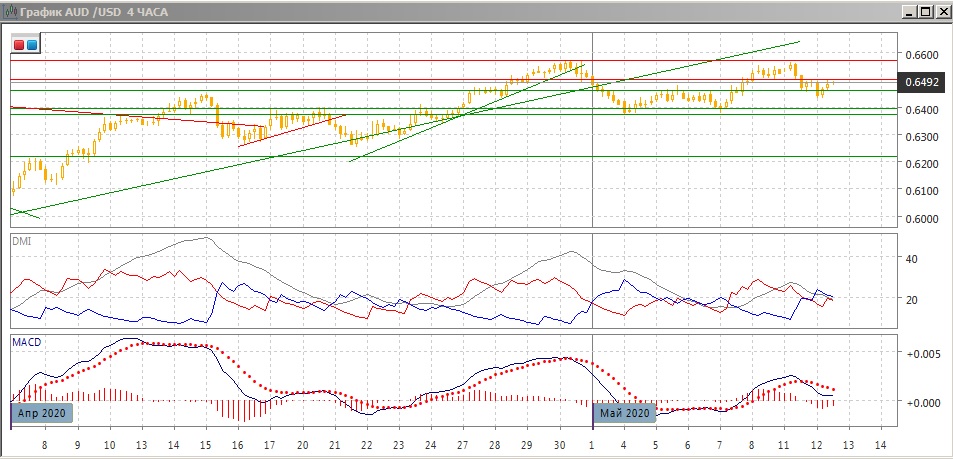This screenshot has height=459, width=953.
Task: Click the current price label 0.6492
Action: pos(921,83)
